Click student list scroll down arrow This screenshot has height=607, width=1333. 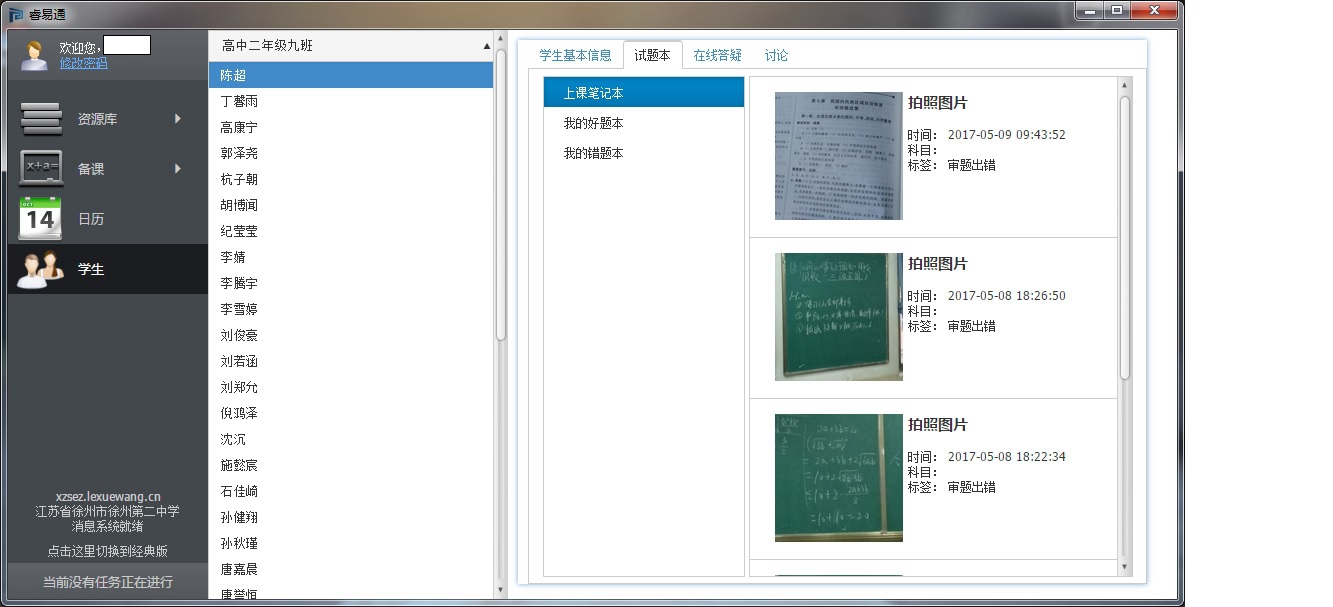501,591
